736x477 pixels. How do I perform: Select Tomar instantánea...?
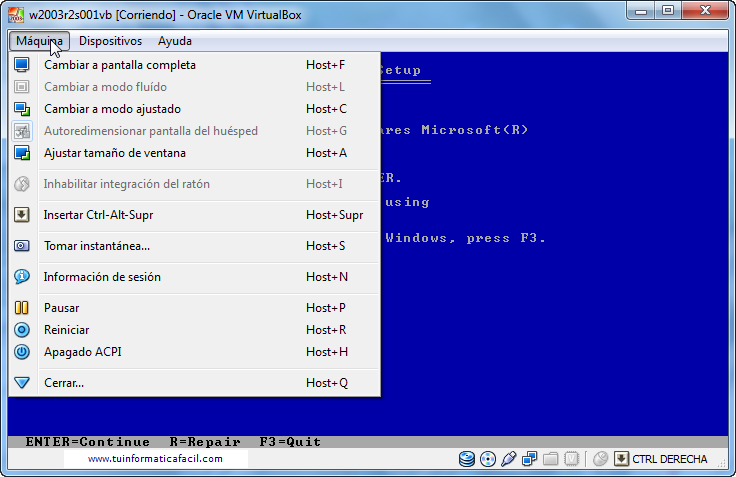(x=194, y=246)
